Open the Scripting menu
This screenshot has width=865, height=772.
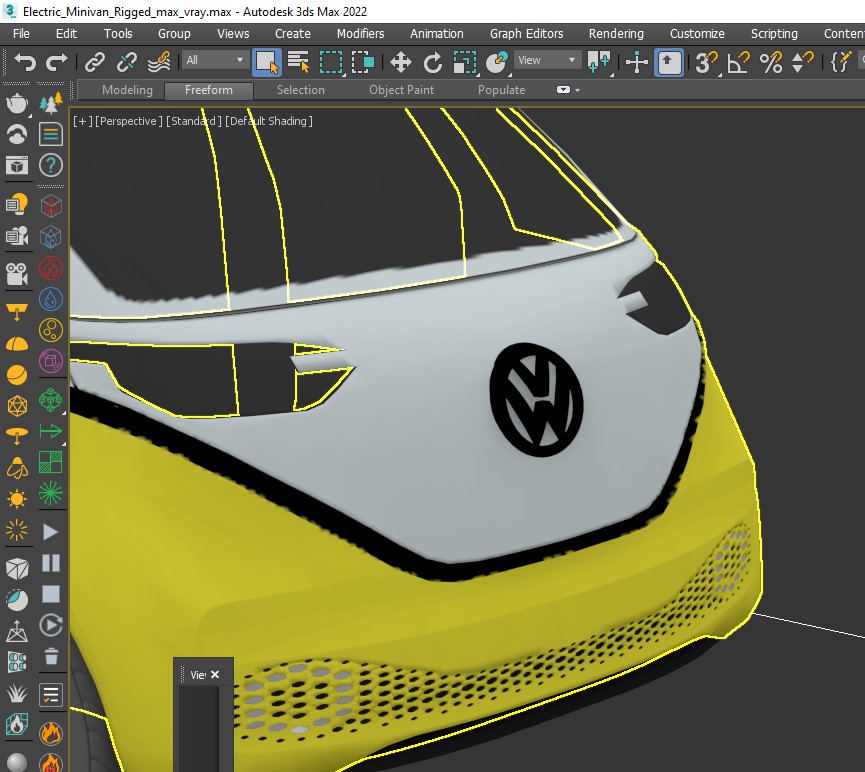(774, 34)
